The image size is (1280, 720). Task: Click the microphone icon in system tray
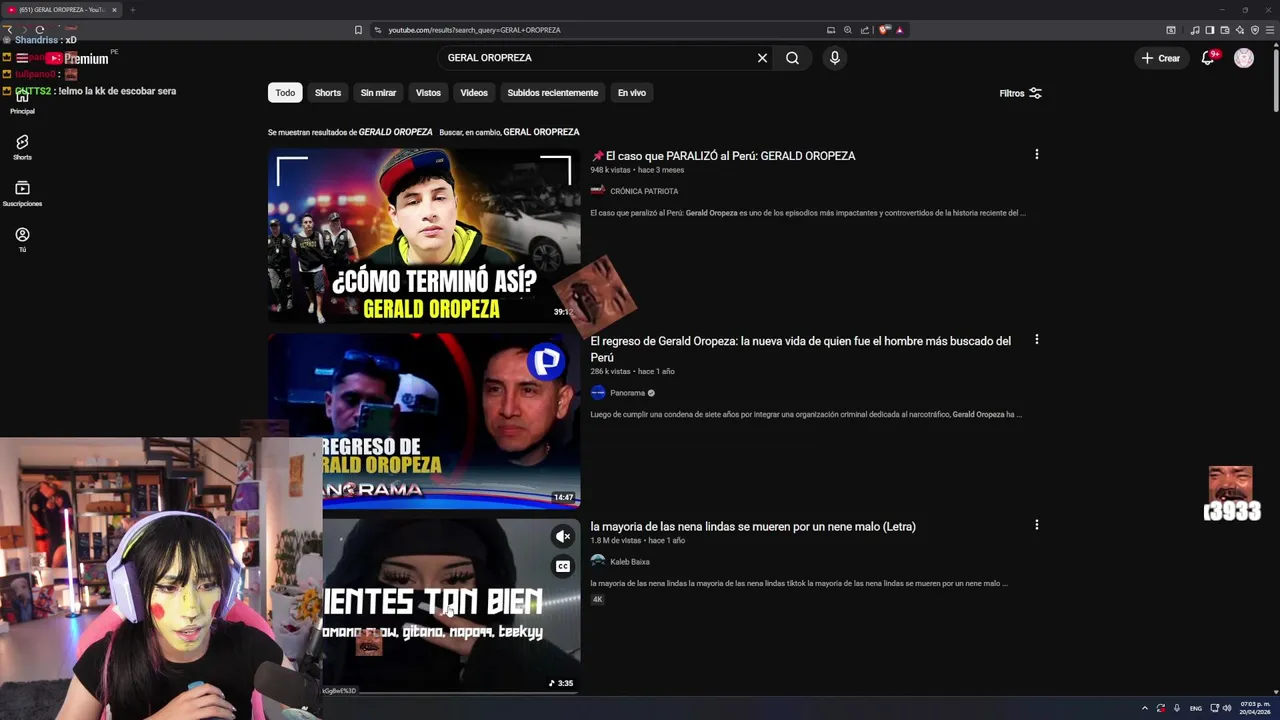click(x=1176, y=708)
